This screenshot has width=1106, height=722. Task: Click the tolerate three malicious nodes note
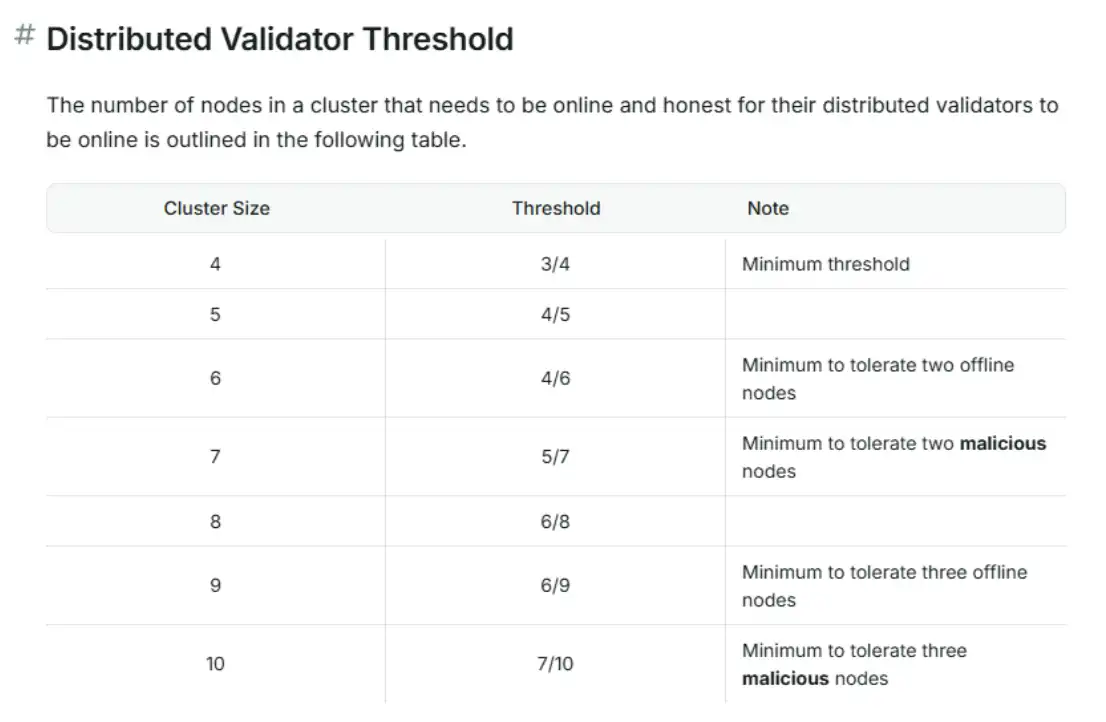854,664
